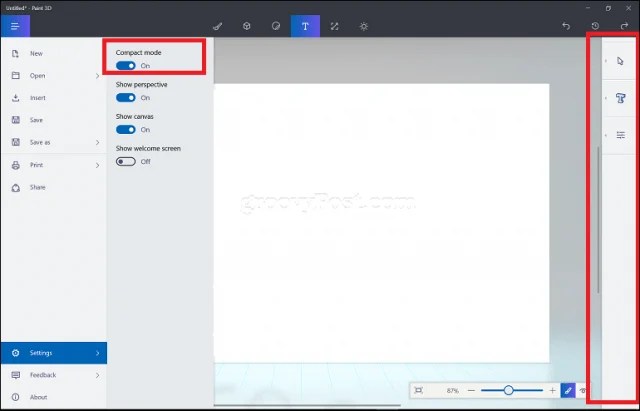Screen dimensions: 640x411
Task: Open the Stickers tool
Action: (276, 26)
